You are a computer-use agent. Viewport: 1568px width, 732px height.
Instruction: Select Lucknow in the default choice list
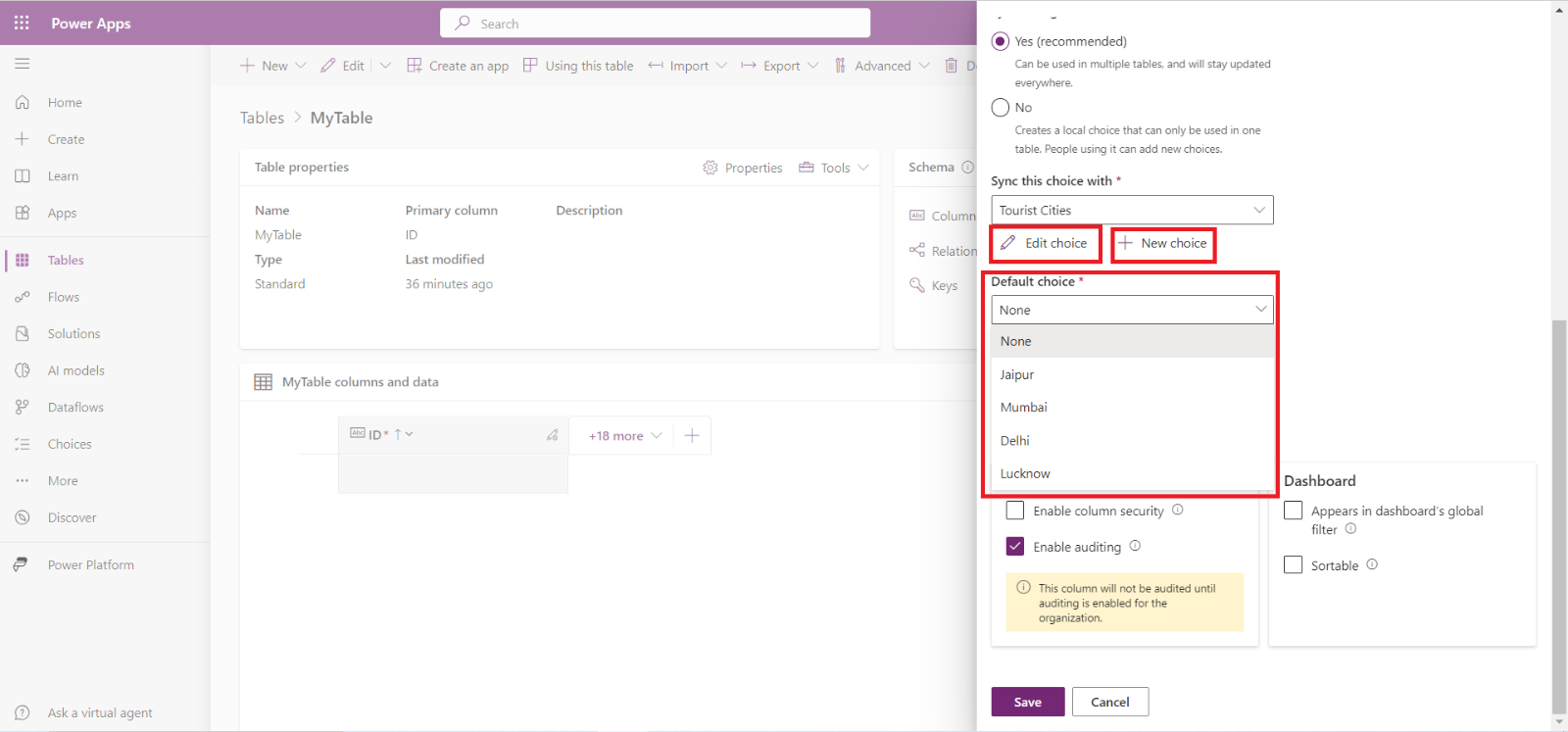[1025, 473]
